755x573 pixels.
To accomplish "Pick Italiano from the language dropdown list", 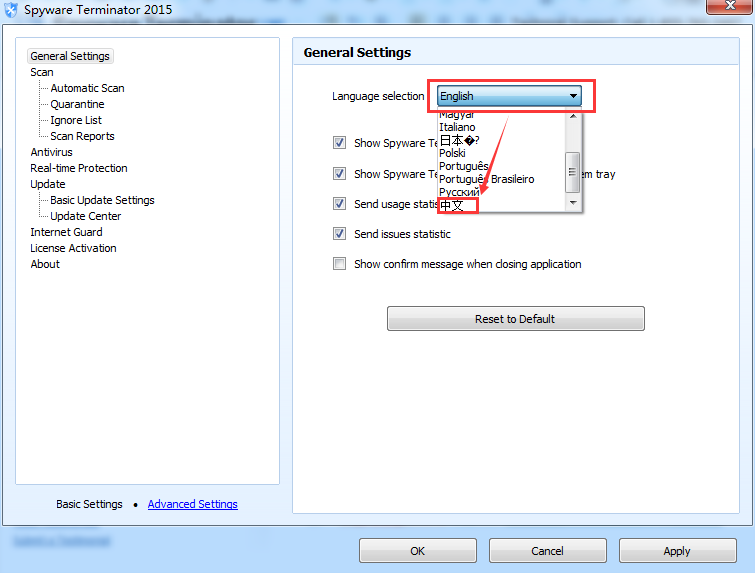I will coord(458,127).
